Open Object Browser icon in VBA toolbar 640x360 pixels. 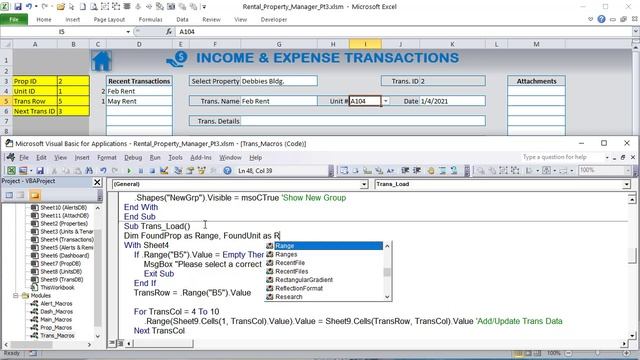coord(201,171)
